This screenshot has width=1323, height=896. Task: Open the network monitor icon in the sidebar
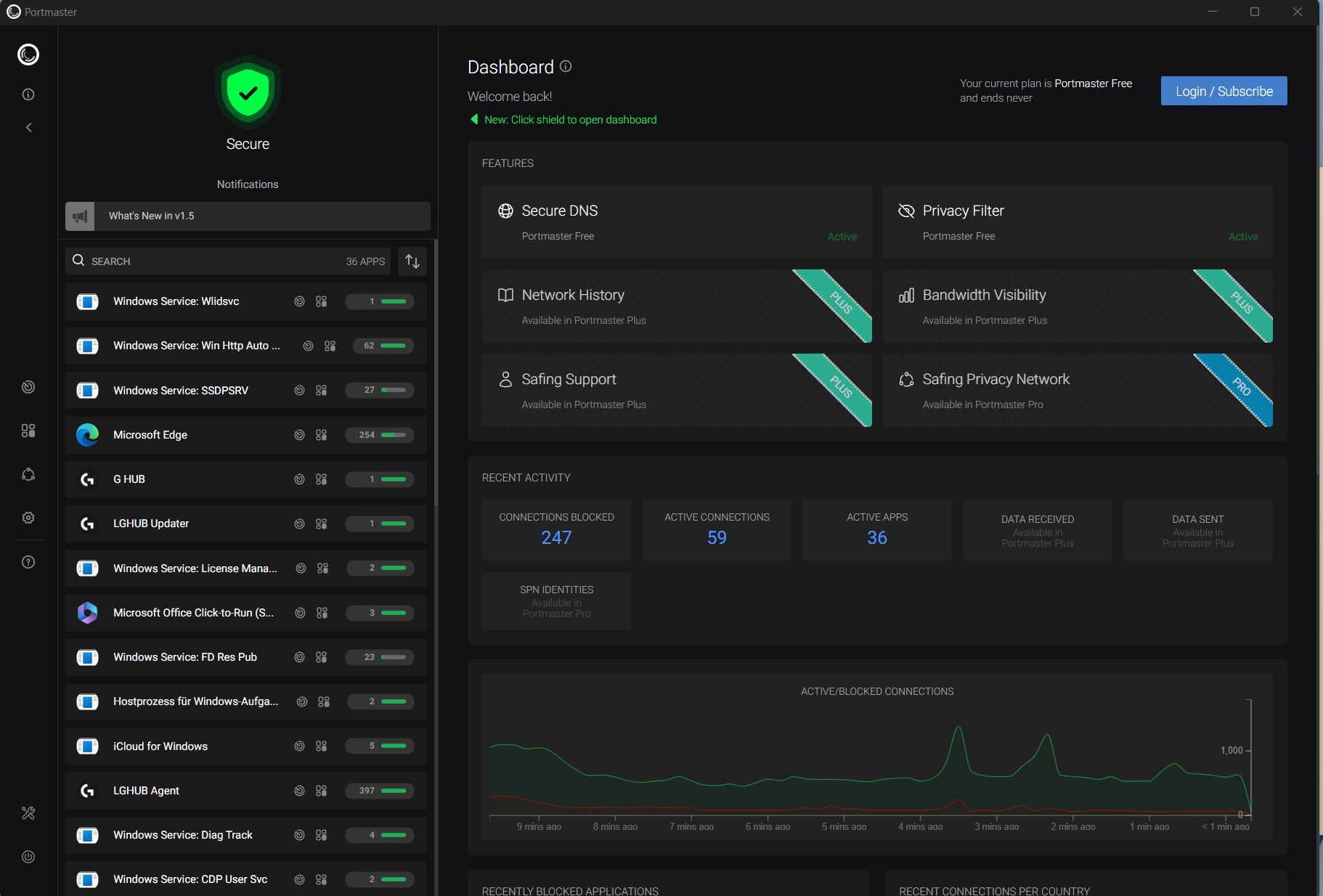28,387
